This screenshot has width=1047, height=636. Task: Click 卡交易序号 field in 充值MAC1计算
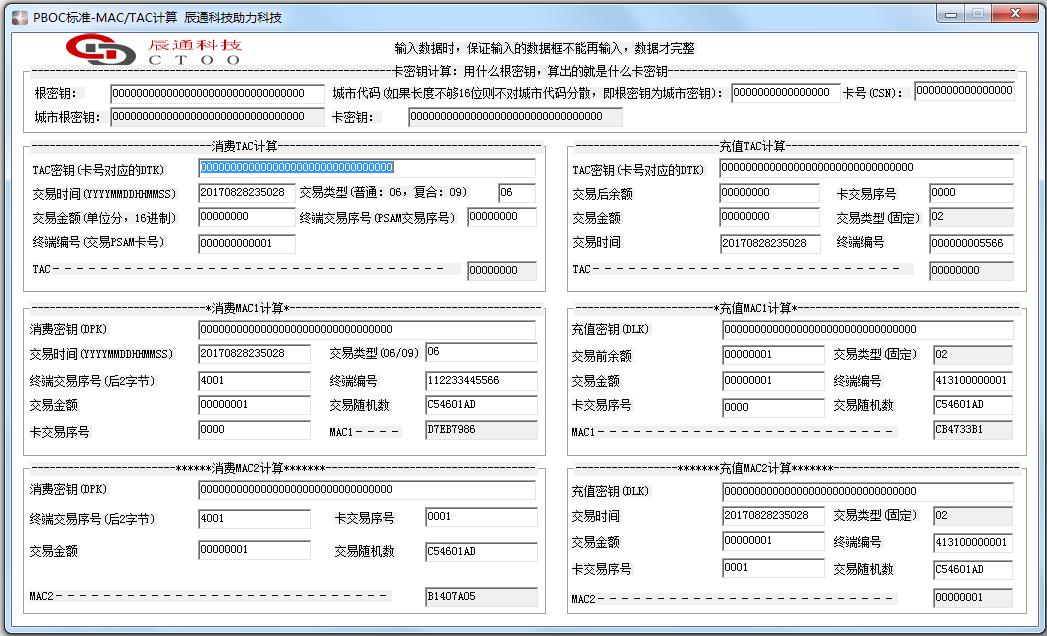point(773,408)
